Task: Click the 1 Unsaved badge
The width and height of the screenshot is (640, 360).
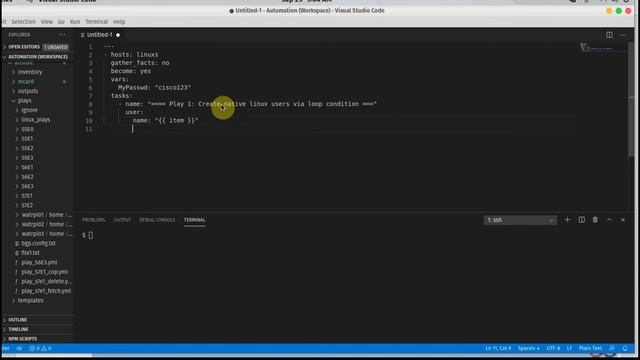Action: click(56, 47)
